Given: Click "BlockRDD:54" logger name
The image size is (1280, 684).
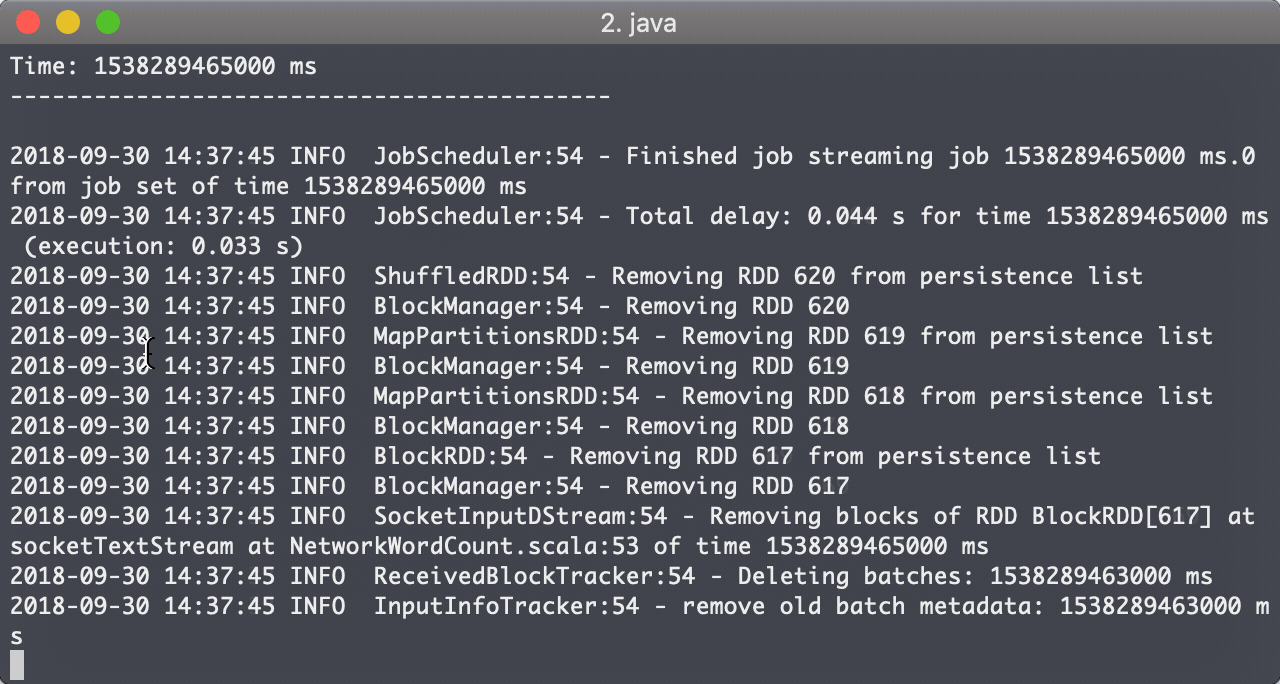Looking at the screenshot, I should [x=451, y=457].
